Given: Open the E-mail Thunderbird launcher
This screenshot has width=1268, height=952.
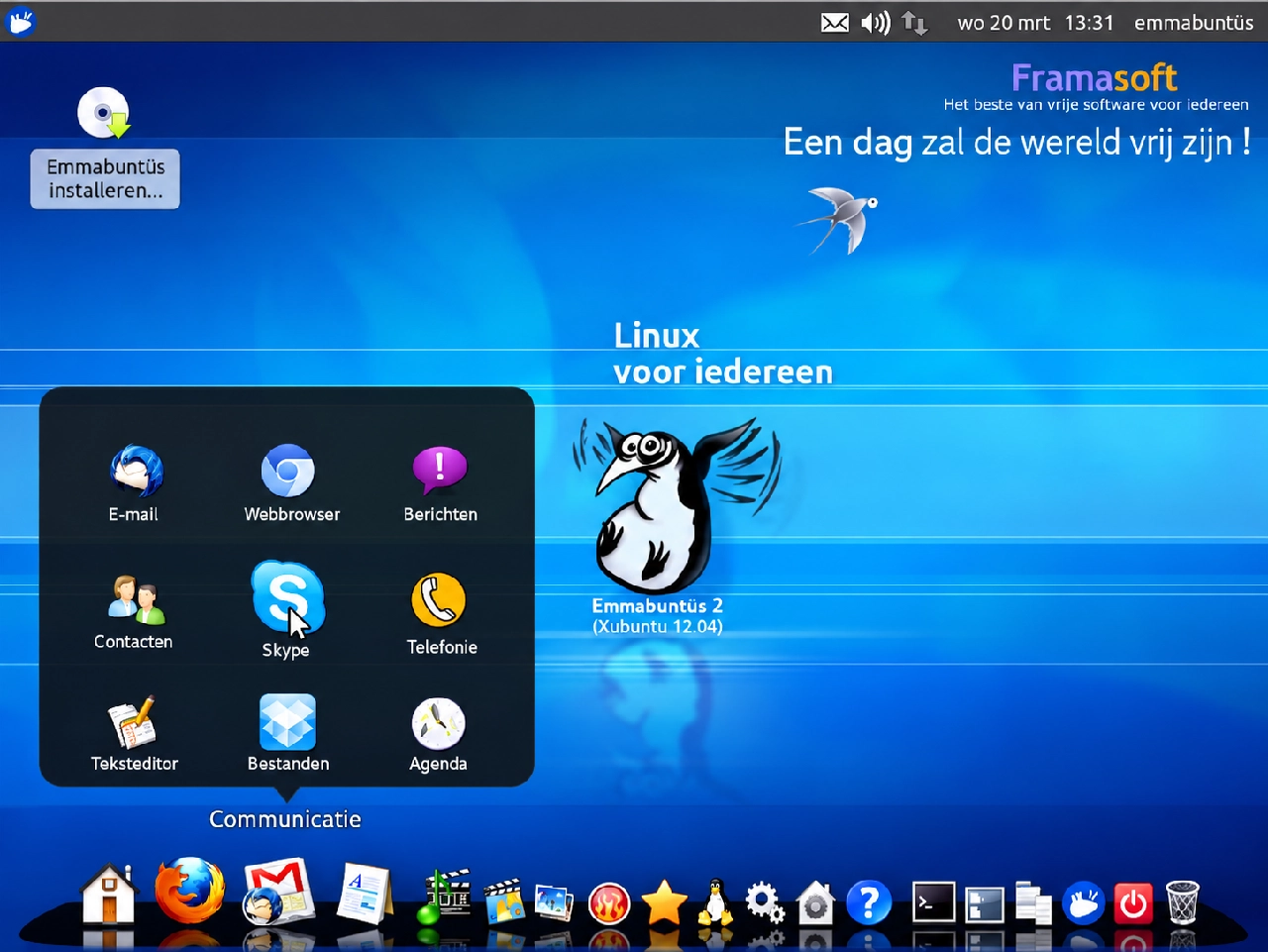Looking at the screenshot, I should pyautogui.click(x=136, y=471).
